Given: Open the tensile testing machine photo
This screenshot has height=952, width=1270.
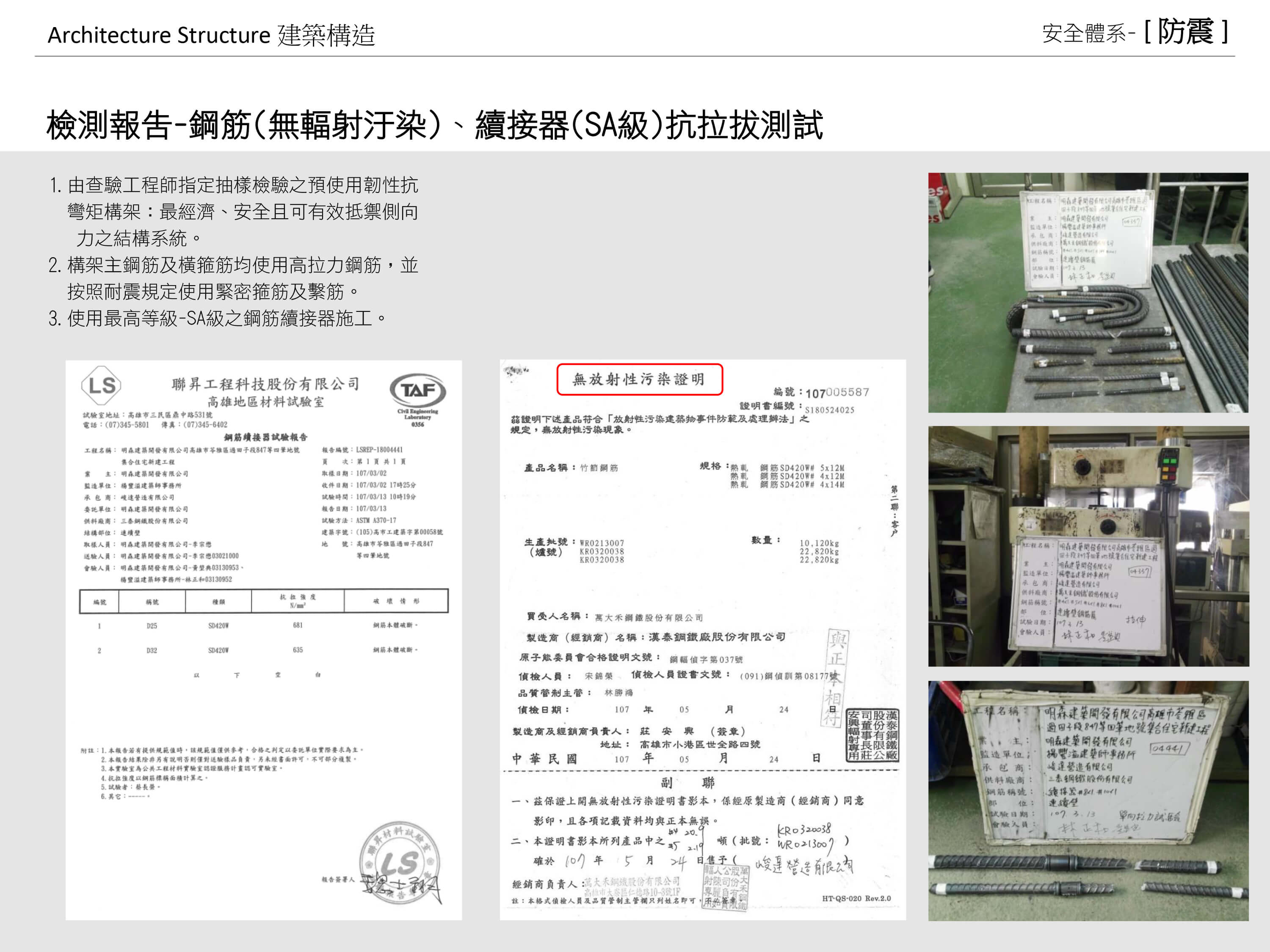Looking at the screenshot, I should coord(1088,546).
